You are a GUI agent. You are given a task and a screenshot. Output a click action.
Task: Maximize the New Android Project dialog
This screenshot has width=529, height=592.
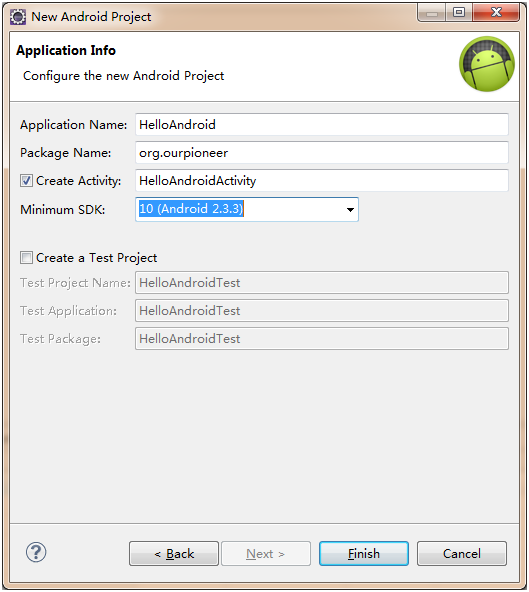459,13
